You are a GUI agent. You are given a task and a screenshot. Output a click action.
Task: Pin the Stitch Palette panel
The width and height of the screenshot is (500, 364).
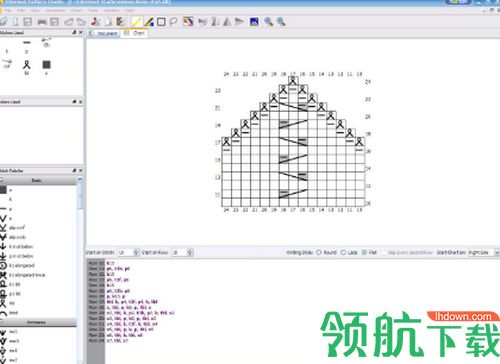74,170
